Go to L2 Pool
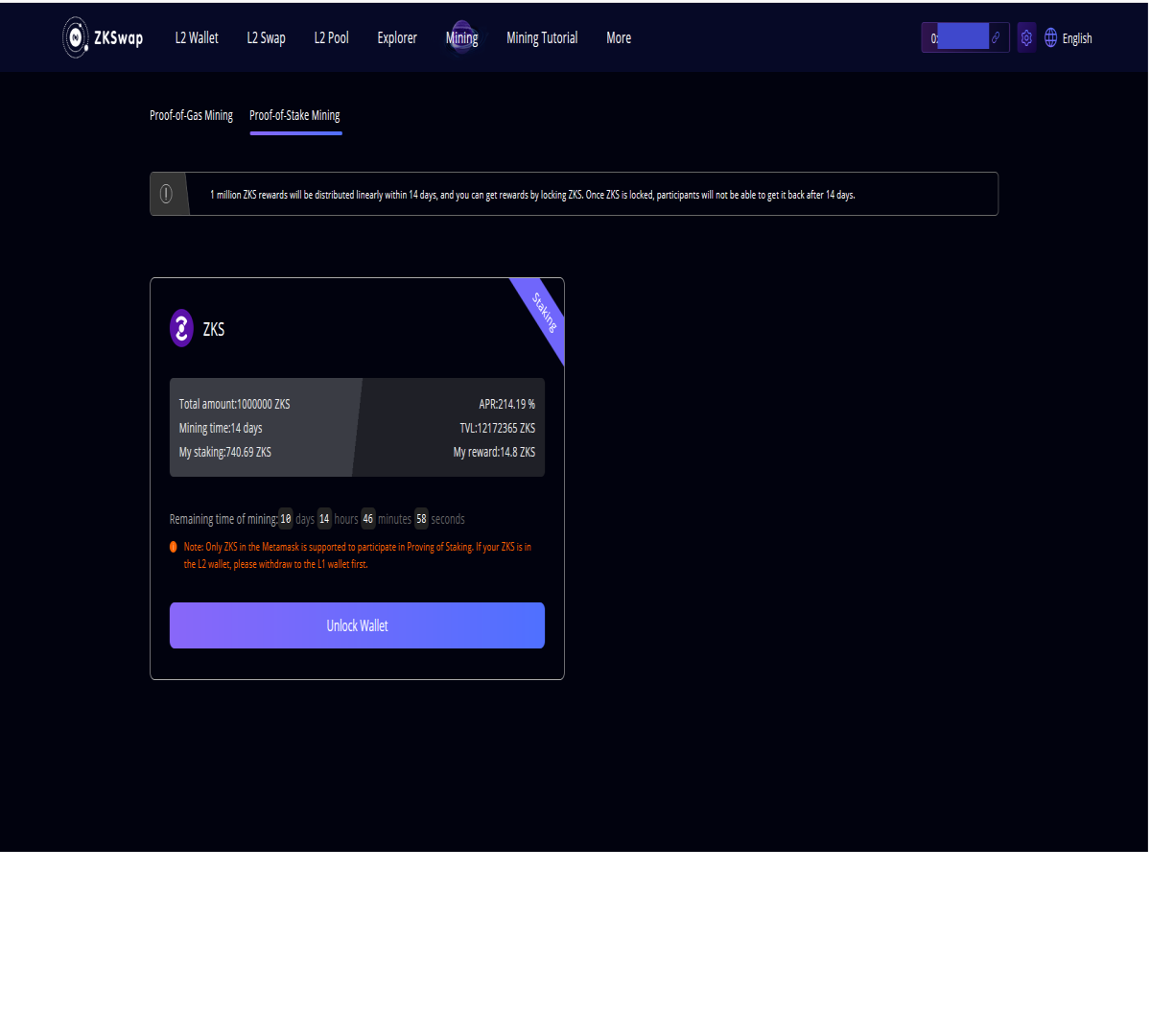The image size is (1151, 1036). (331, 37)
